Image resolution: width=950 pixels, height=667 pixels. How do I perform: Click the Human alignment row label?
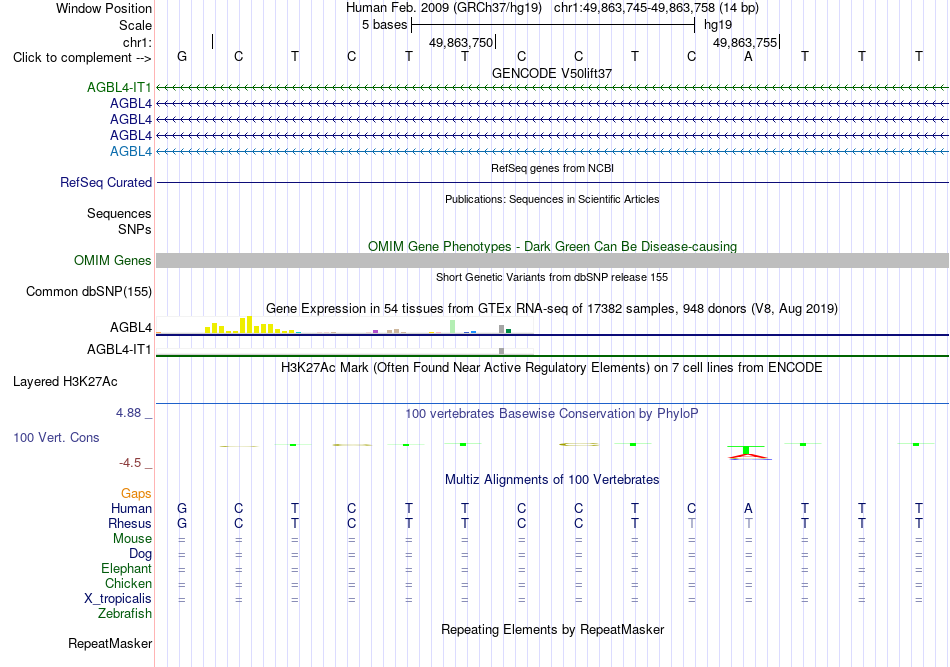(131, 508)
